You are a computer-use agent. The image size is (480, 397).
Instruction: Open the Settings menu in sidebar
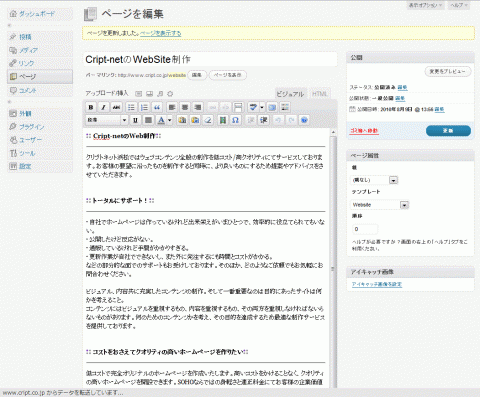click(40, 166)
